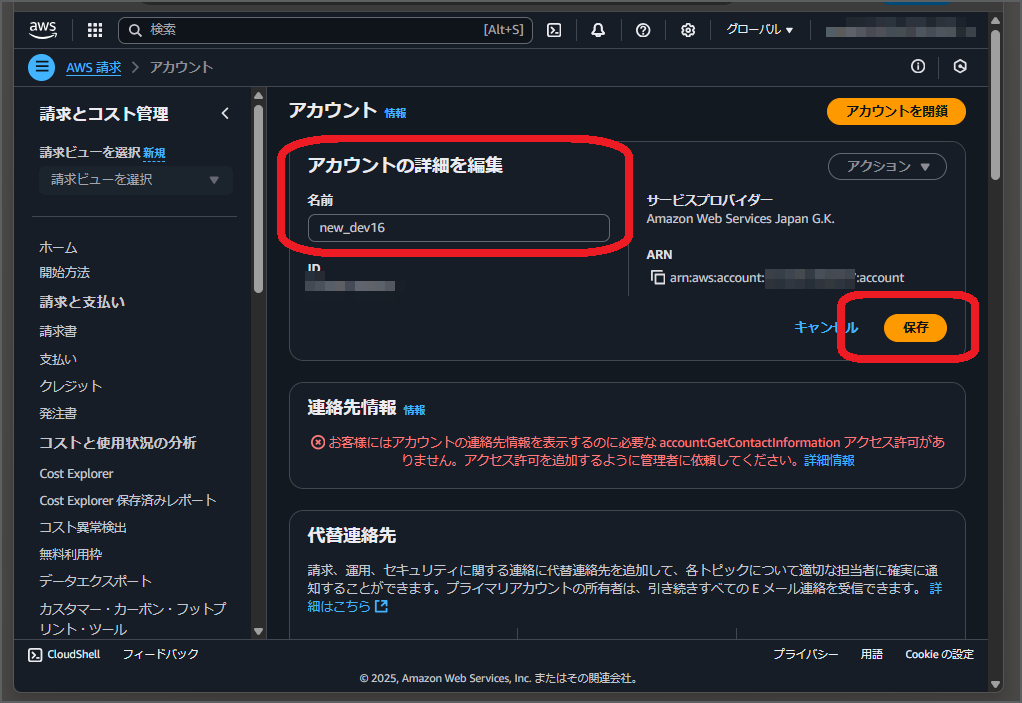Viewport: 1022px width, 703px height.
Task: Click the アカウントを閉鎖 button
Action: pos(895,112)
